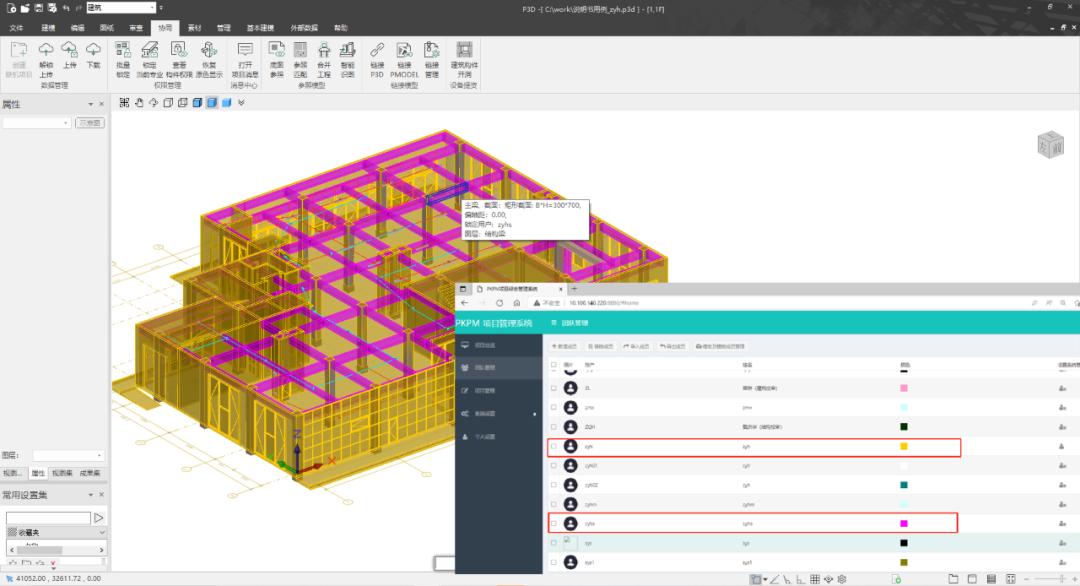
Task: Click the 常用设置集 search input field
Action: click(47, 518)
